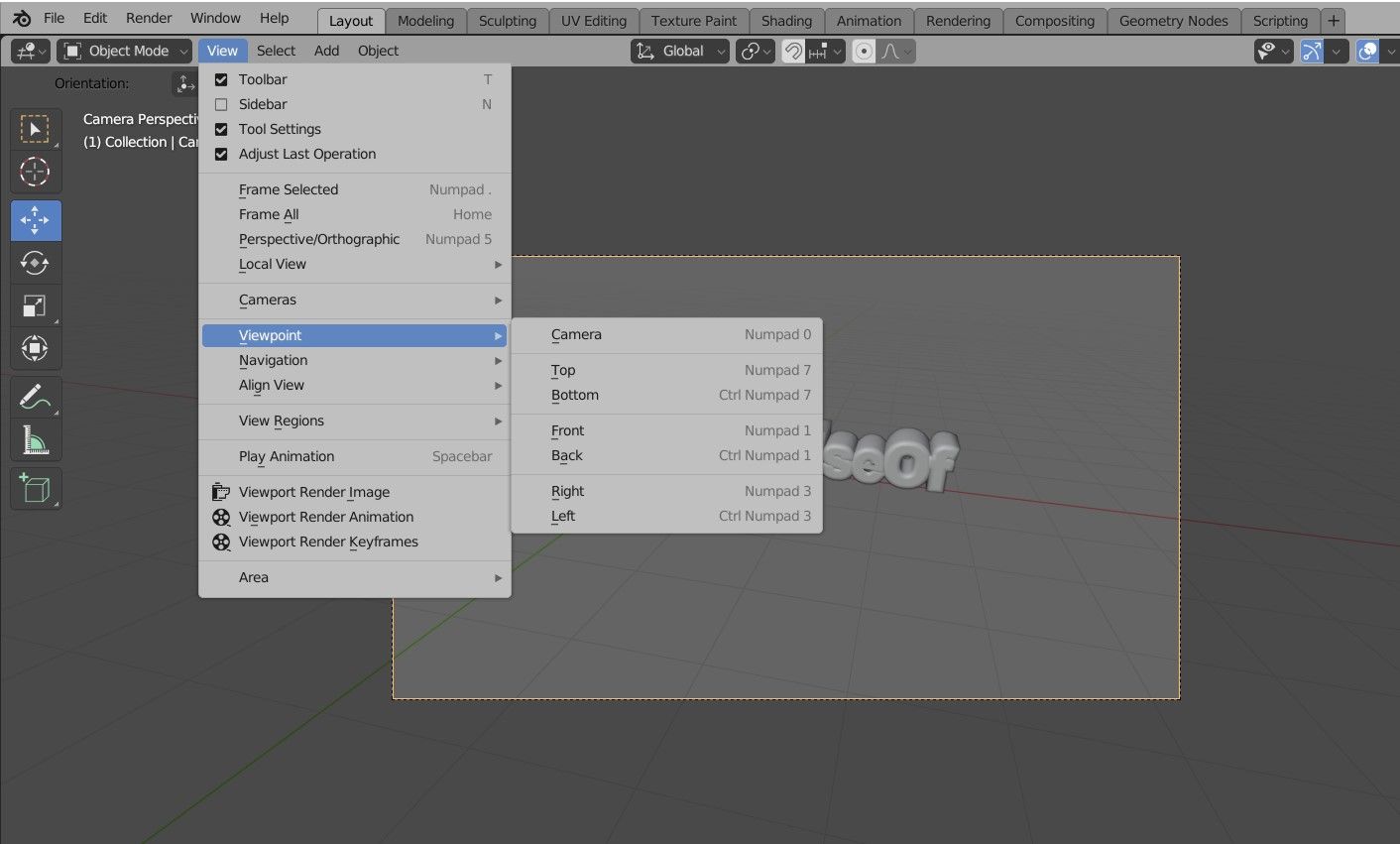The image size is (1400, 844).
Task: Open the Object Mode dropdown
Action: point(124,51)
